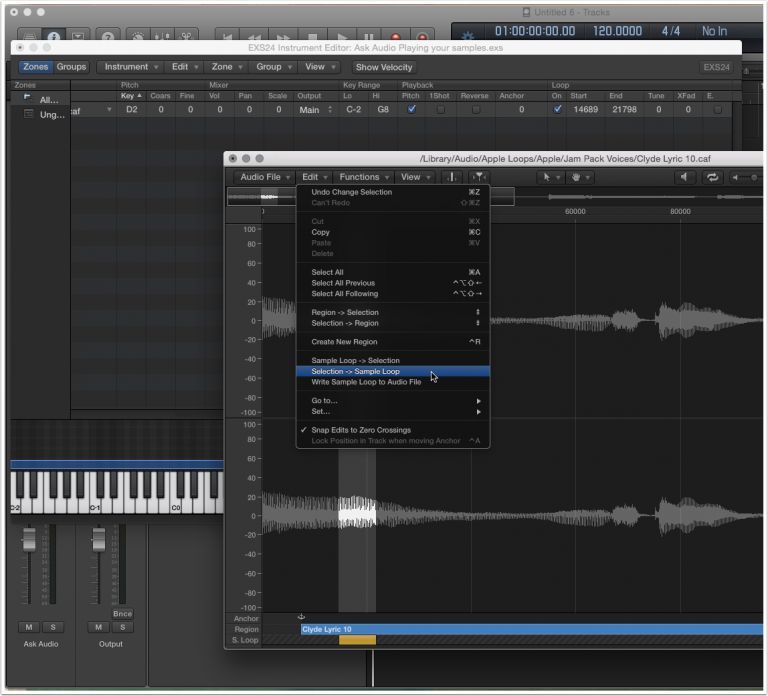
Task: Enable the 1Shot checkbox
Action: click(441, 110)
